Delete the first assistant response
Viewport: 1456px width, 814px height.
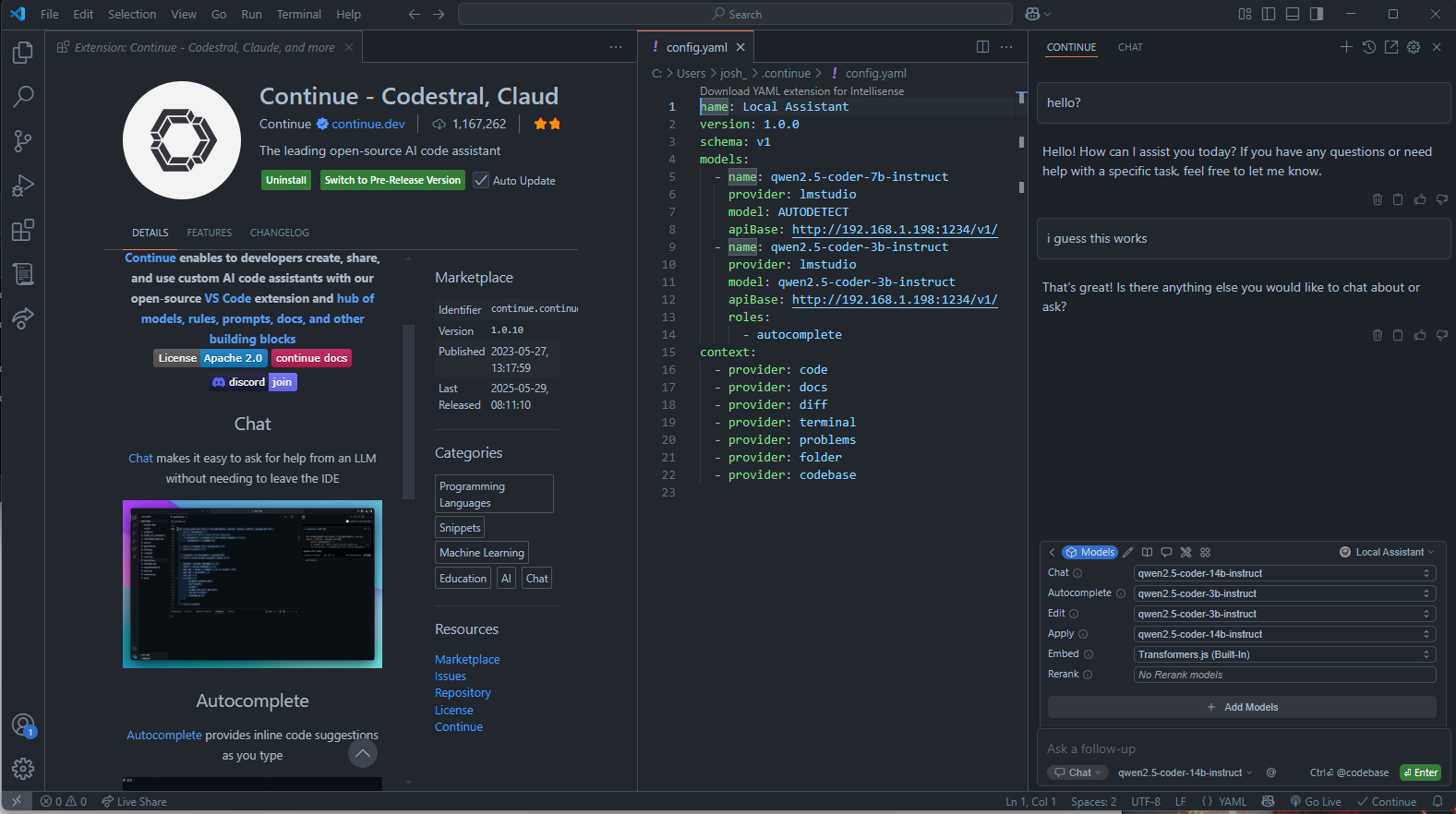point(1378,199)
